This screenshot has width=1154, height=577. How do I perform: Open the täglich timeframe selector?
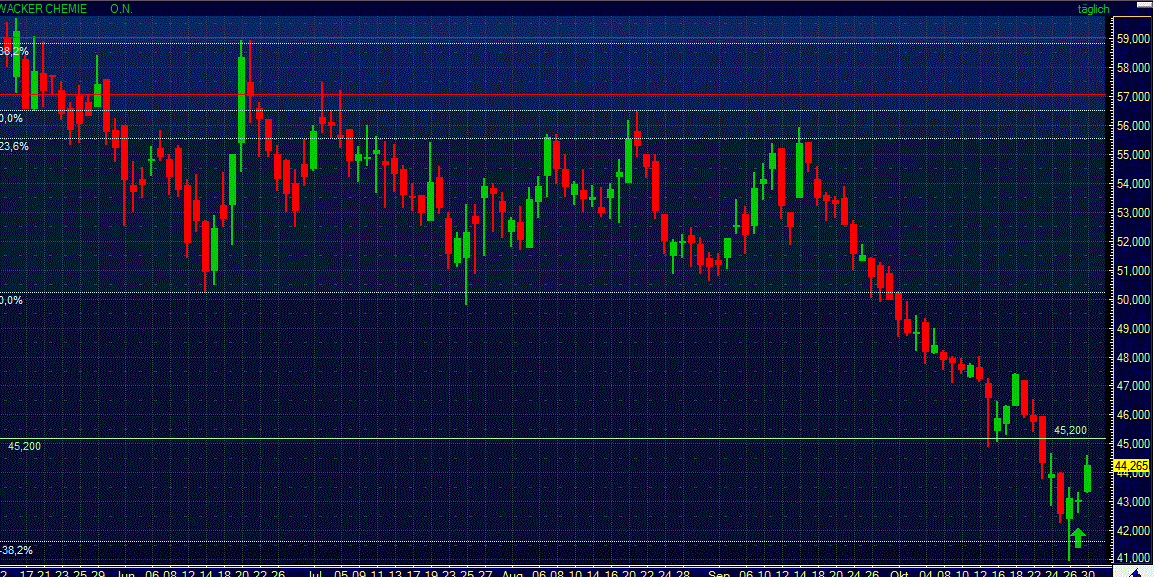1095,9
